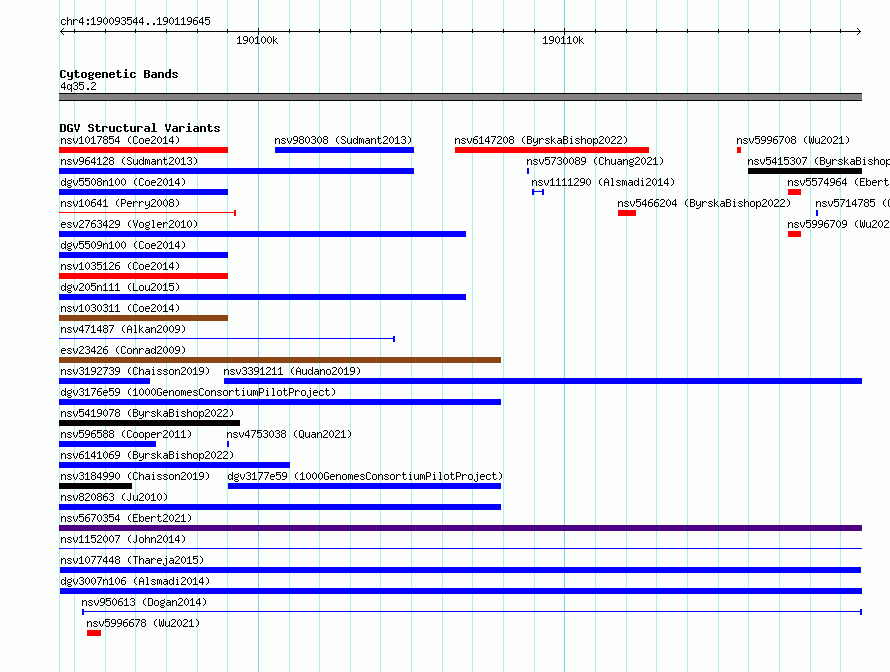Image resolution: width=890 pixels, height=672 pixels.
Task: Open the dgv5509n100 (Coe2014) label
Action: coord(123,245)
